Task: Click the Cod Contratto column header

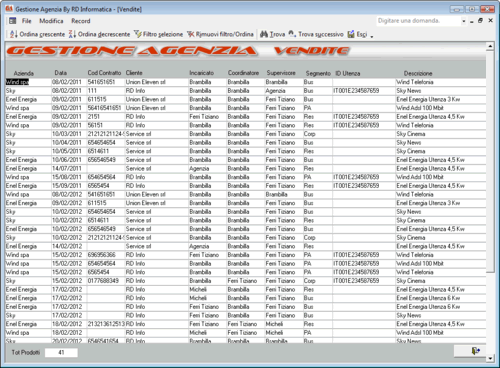Action: [104, 73]
